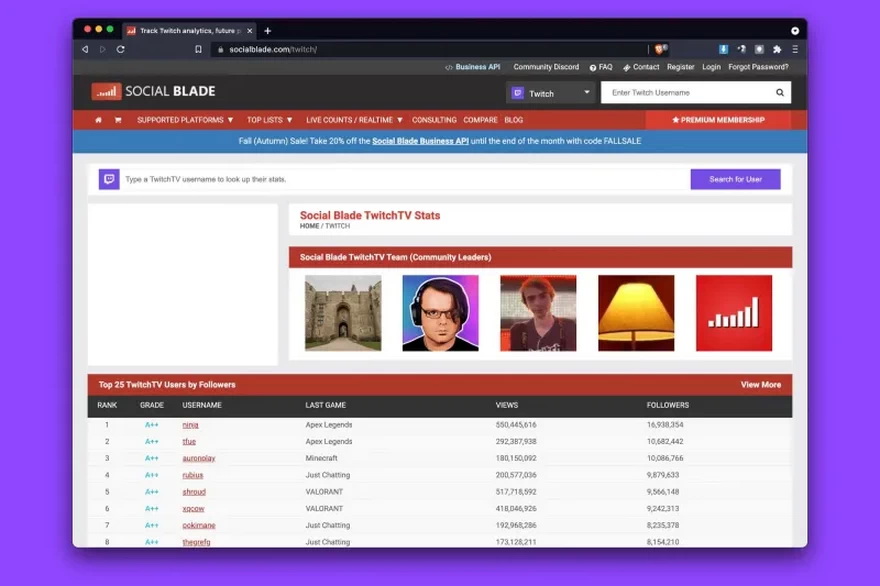
Task: Open the browser extensions puzzle icon
Action: point(777,49)
